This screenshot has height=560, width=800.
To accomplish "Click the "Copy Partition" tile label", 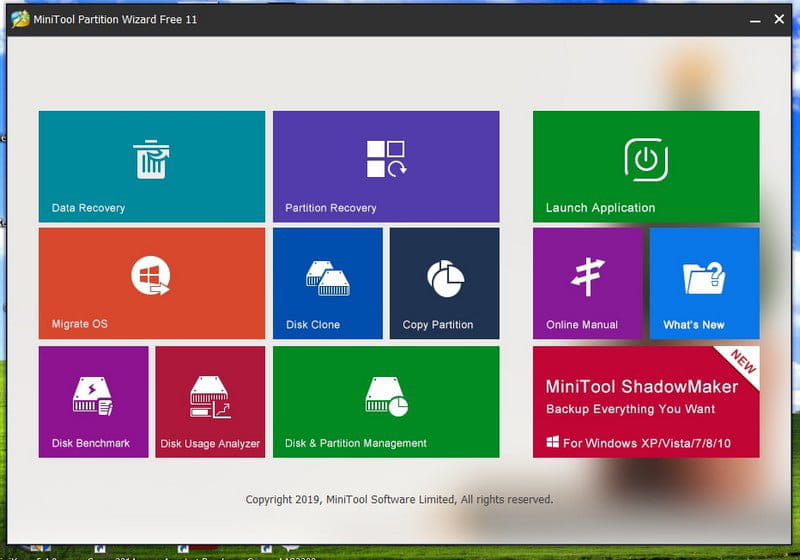I will click(438, 325).
